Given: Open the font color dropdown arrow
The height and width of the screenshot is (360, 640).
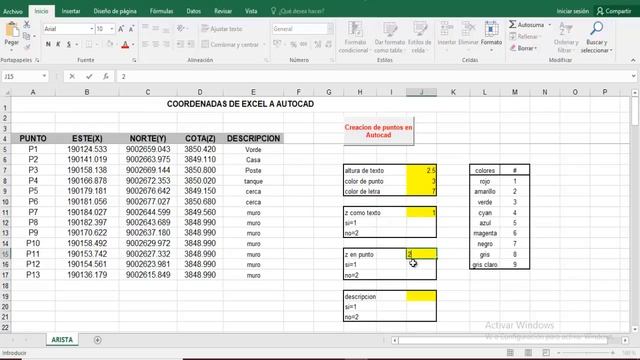Looking at the screenshot, I should click(x=133, y=44).
